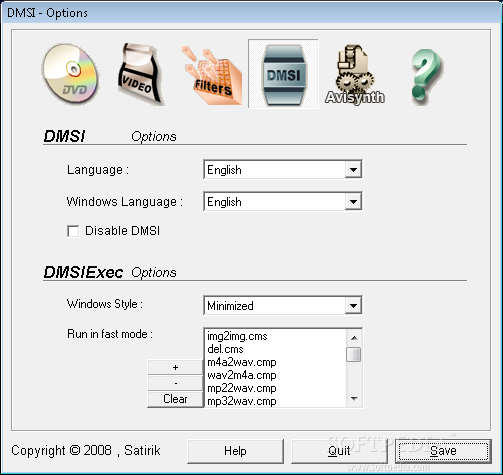The image size is (503, 475).
Task: Open the Windows Style dropdown
Action: 353,306
